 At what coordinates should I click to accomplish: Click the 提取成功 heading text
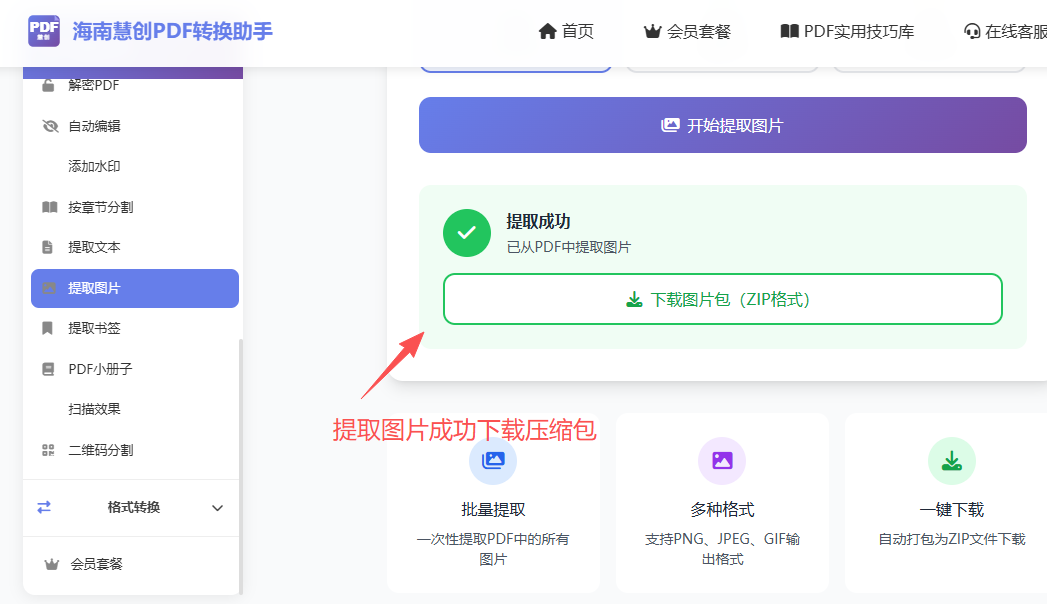538,222
